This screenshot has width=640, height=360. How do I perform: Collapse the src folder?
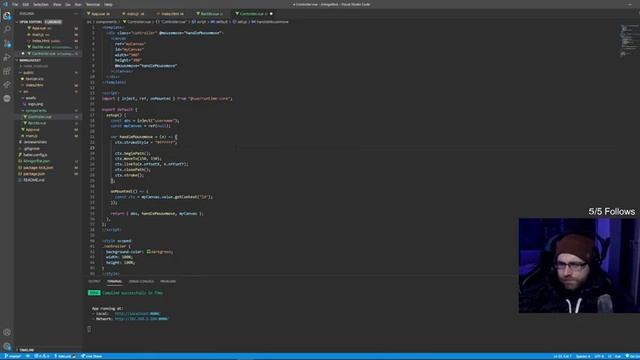coord(48,91)
